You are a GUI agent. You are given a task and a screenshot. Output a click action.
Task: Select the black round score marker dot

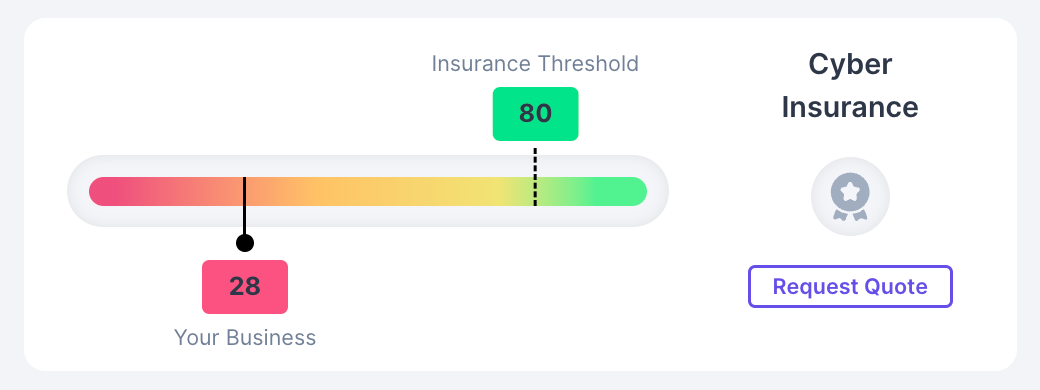(245, 243)
